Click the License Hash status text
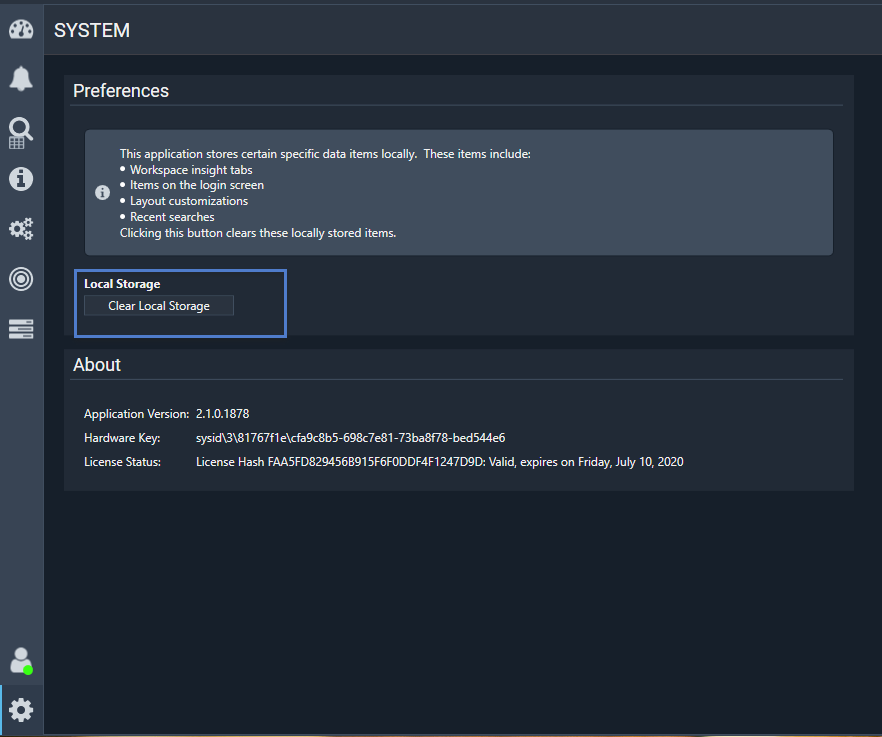This screenshot has width=882, height=737. 439,462
